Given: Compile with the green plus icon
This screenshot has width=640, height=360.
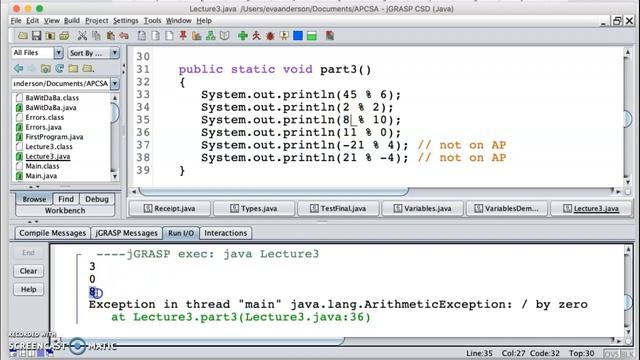Looking at the screenshot, I should click(243, 36).
